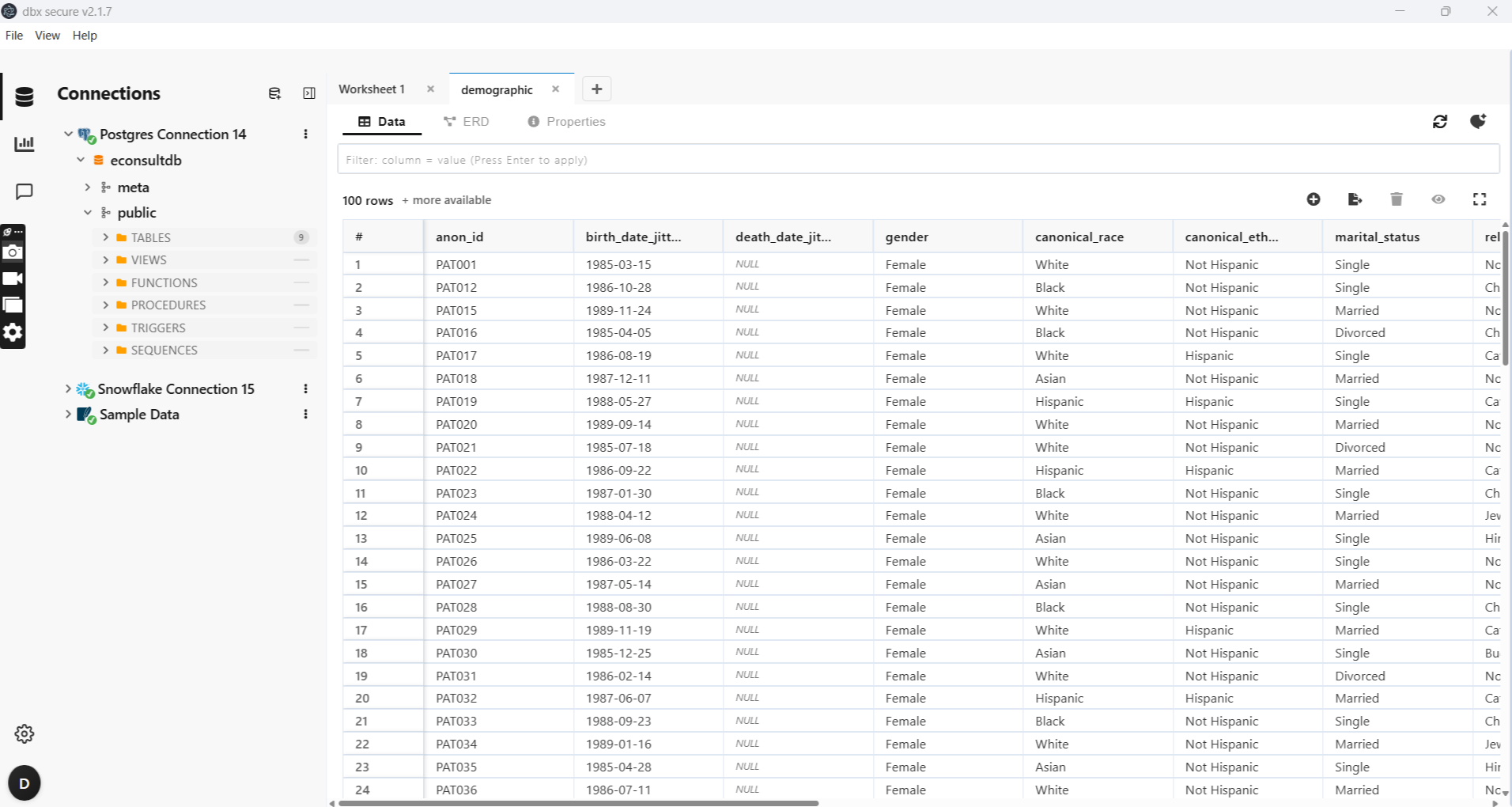The height and width of the screenshot is (807, 1512).
Task: Click the more available rows link
Action: pyautogui.click(x=447, y=200)
